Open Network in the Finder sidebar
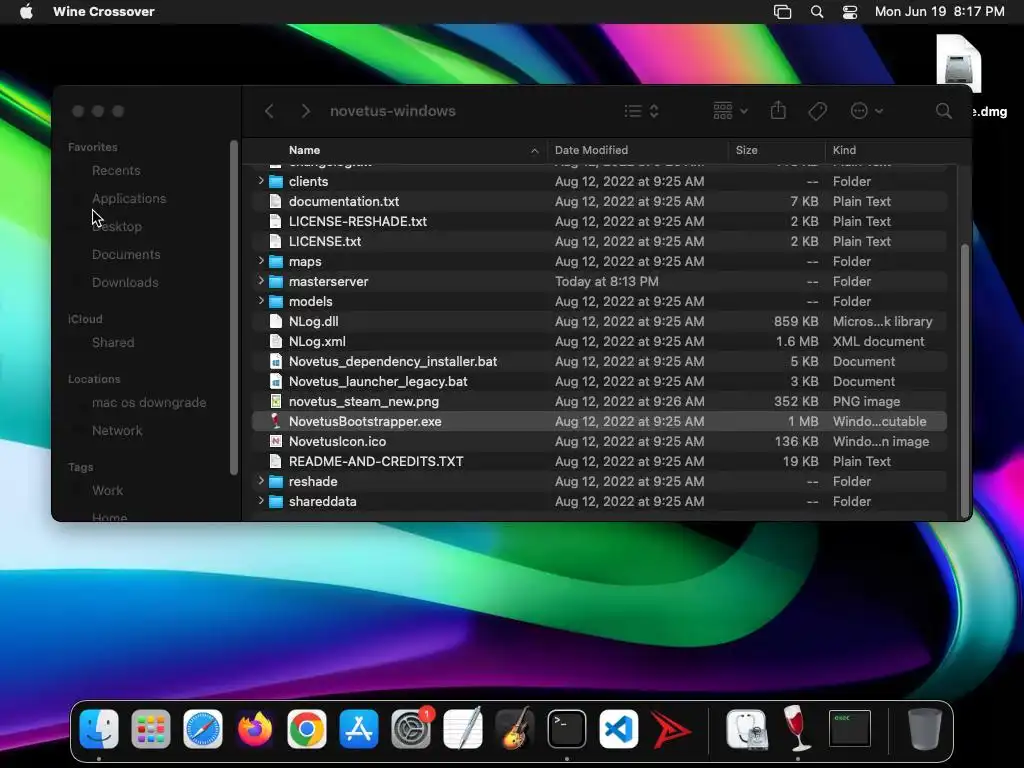This screenshot has width=1024, height=768. click(x=117, y=431)
